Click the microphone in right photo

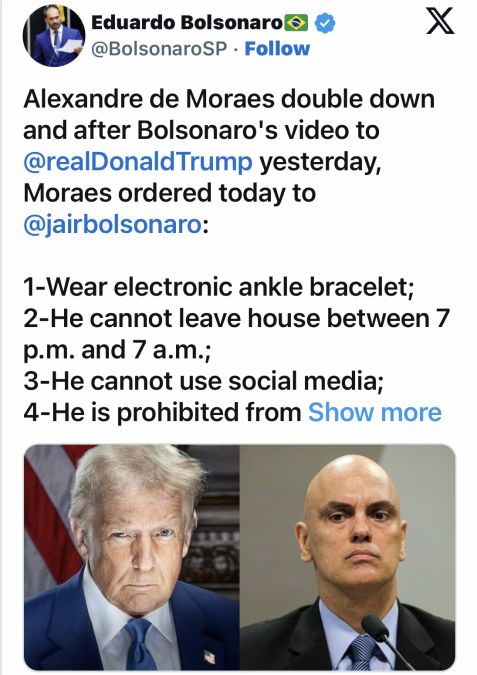tap(384, 639)
